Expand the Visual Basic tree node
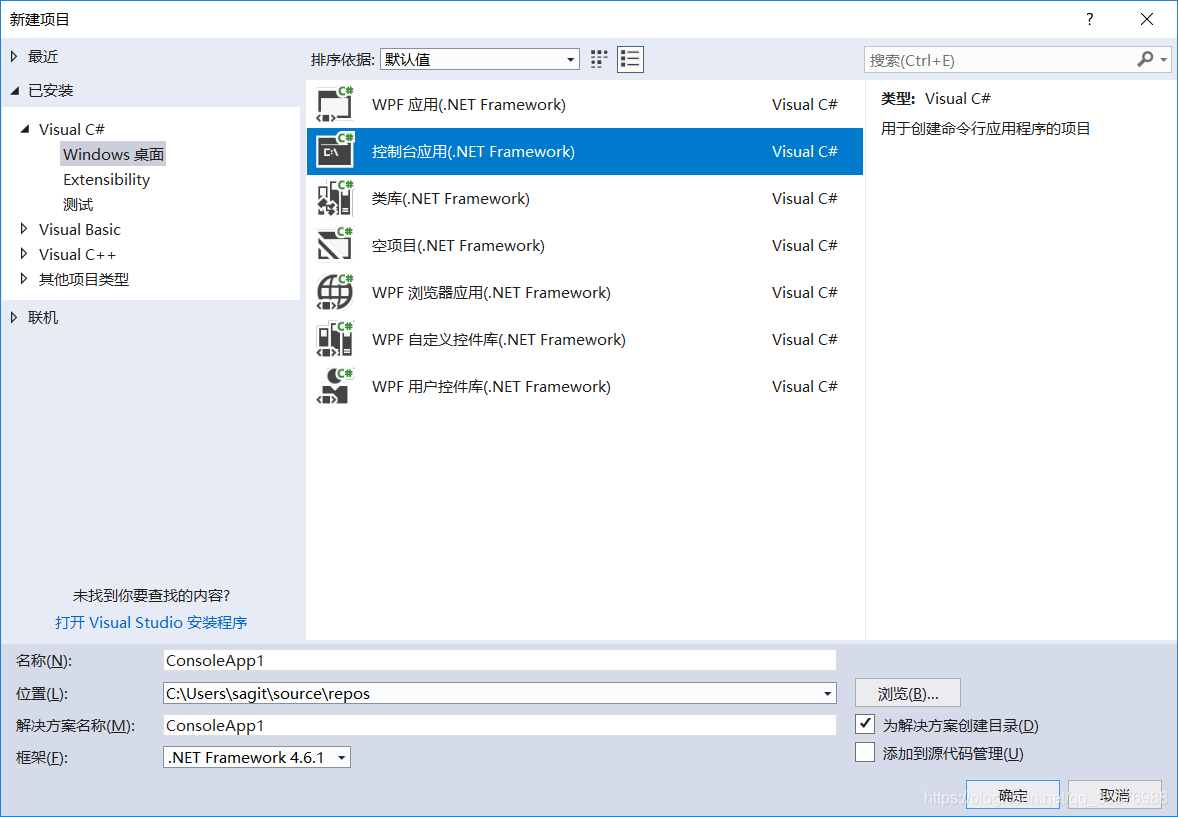Viewport: 1178px width, 817px height. point(24,228)
